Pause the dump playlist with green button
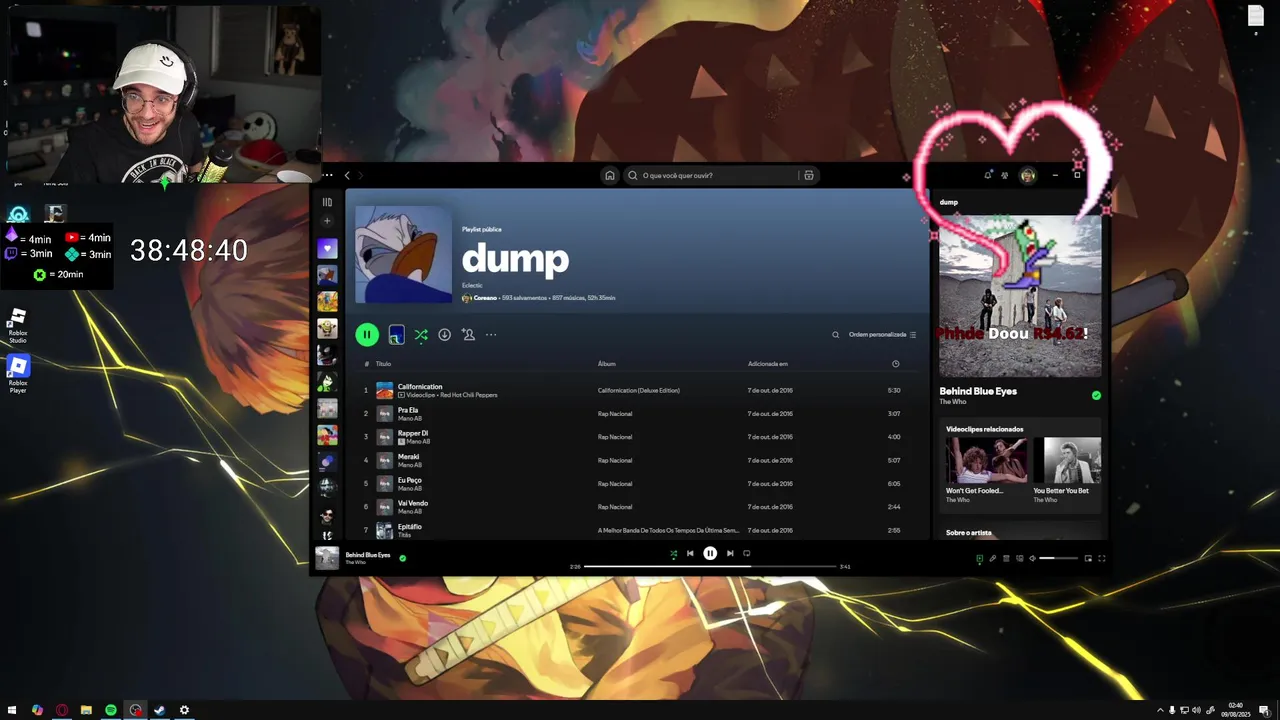1280x720 pixels. pos(367,335)
